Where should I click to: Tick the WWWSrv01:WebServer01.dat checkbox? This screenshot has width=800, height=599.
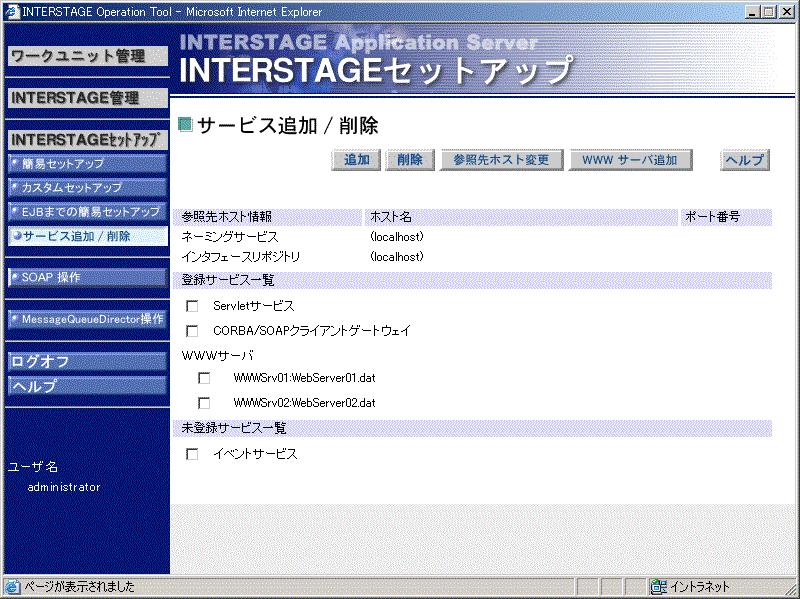coord(204,378)
